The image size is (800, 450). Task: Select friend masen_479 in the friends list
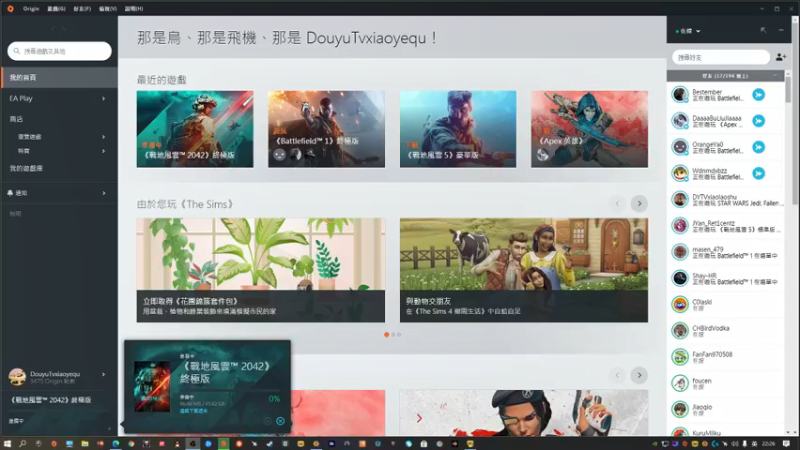click(725, 252)
